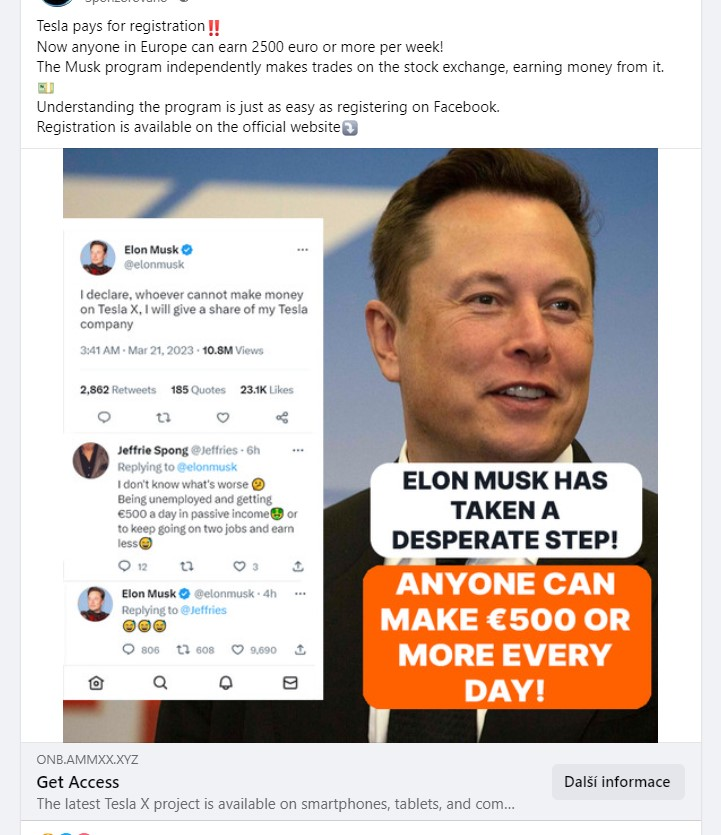Open three-dots menu on Elon Musk tweet

click(302, 249)
